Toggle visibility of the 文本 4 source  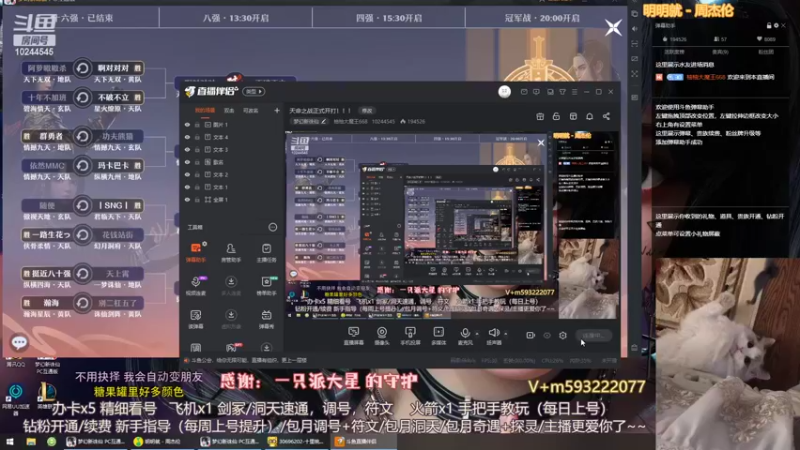point(187,137)
